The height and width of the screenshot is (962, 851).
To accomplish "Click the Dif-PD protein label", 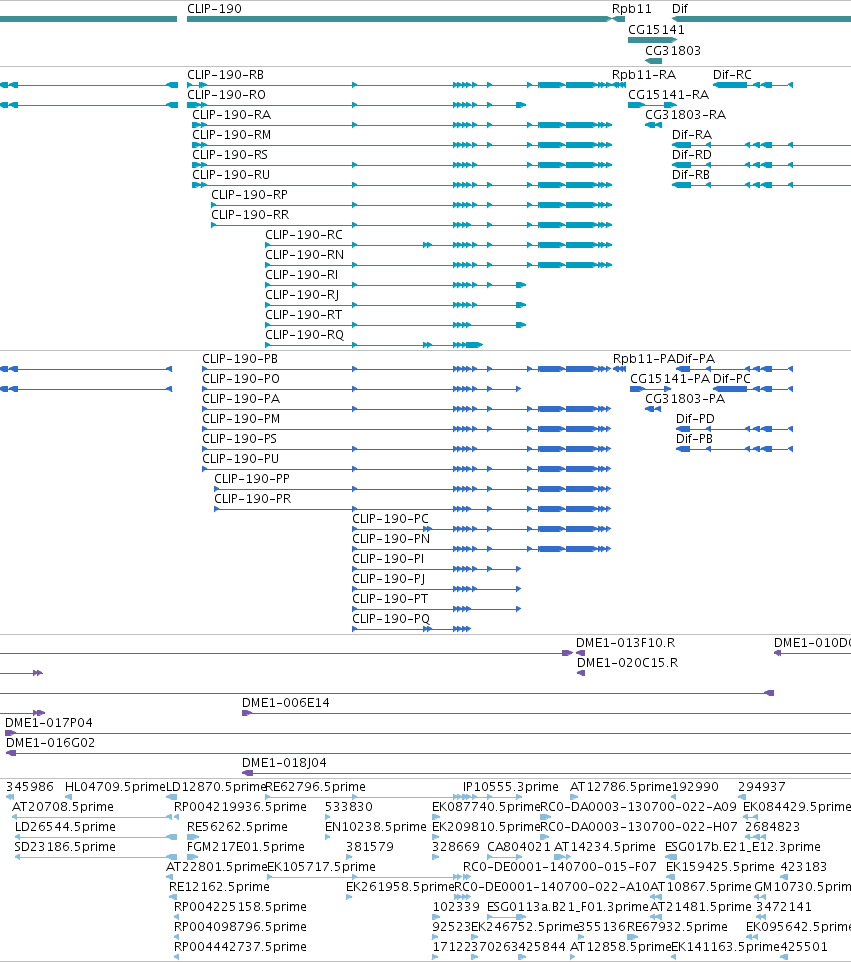I will pos(695,419).
